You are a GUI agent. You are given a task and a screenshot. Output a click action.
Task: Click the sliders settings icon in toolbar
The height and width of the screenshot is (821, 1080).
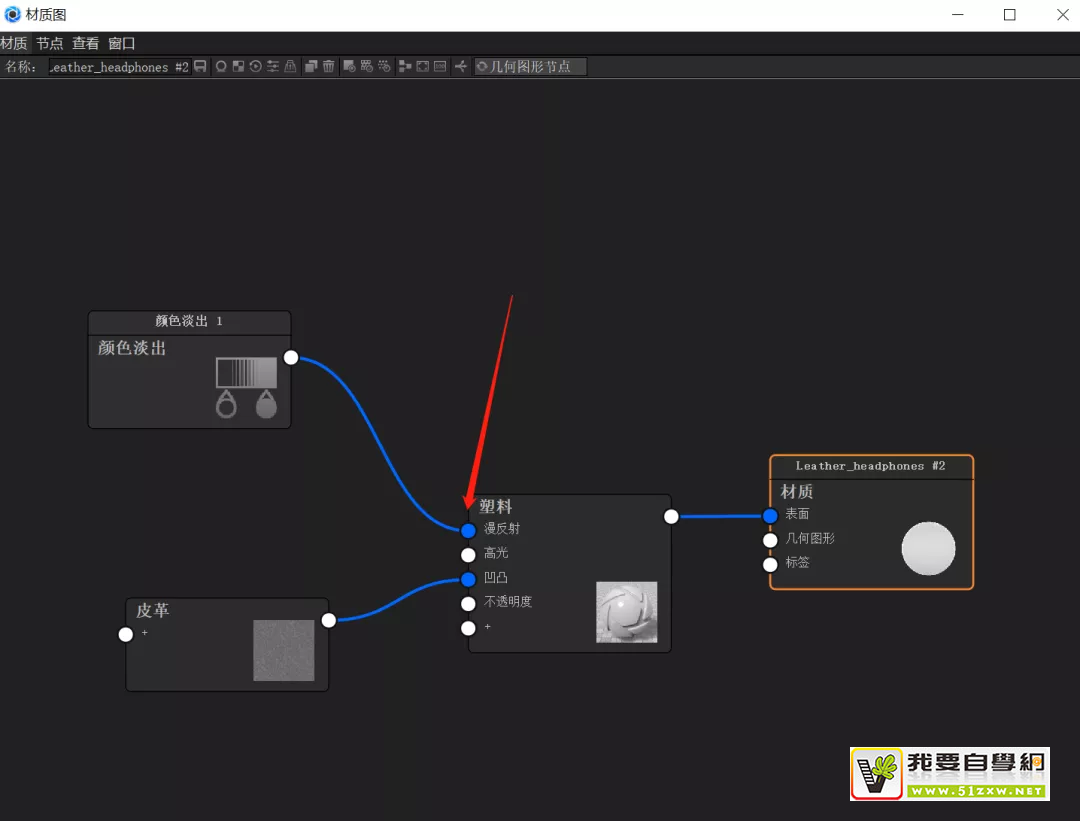coord(273,67)
